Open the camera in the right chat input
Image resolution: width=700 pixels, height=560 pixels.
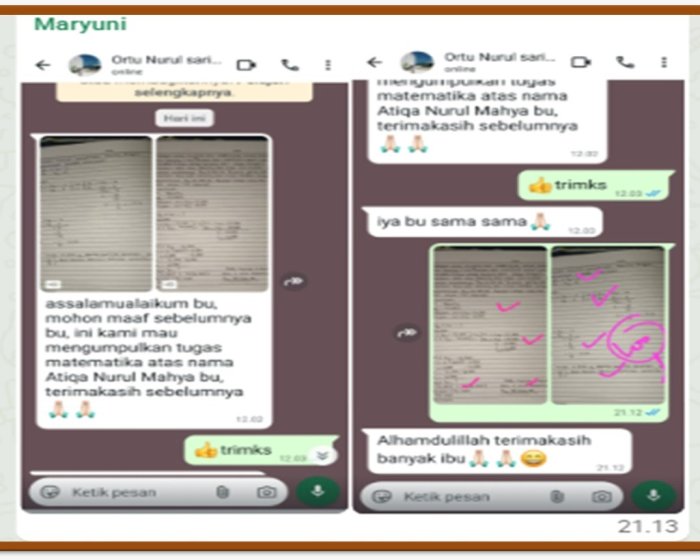point(602,497)
